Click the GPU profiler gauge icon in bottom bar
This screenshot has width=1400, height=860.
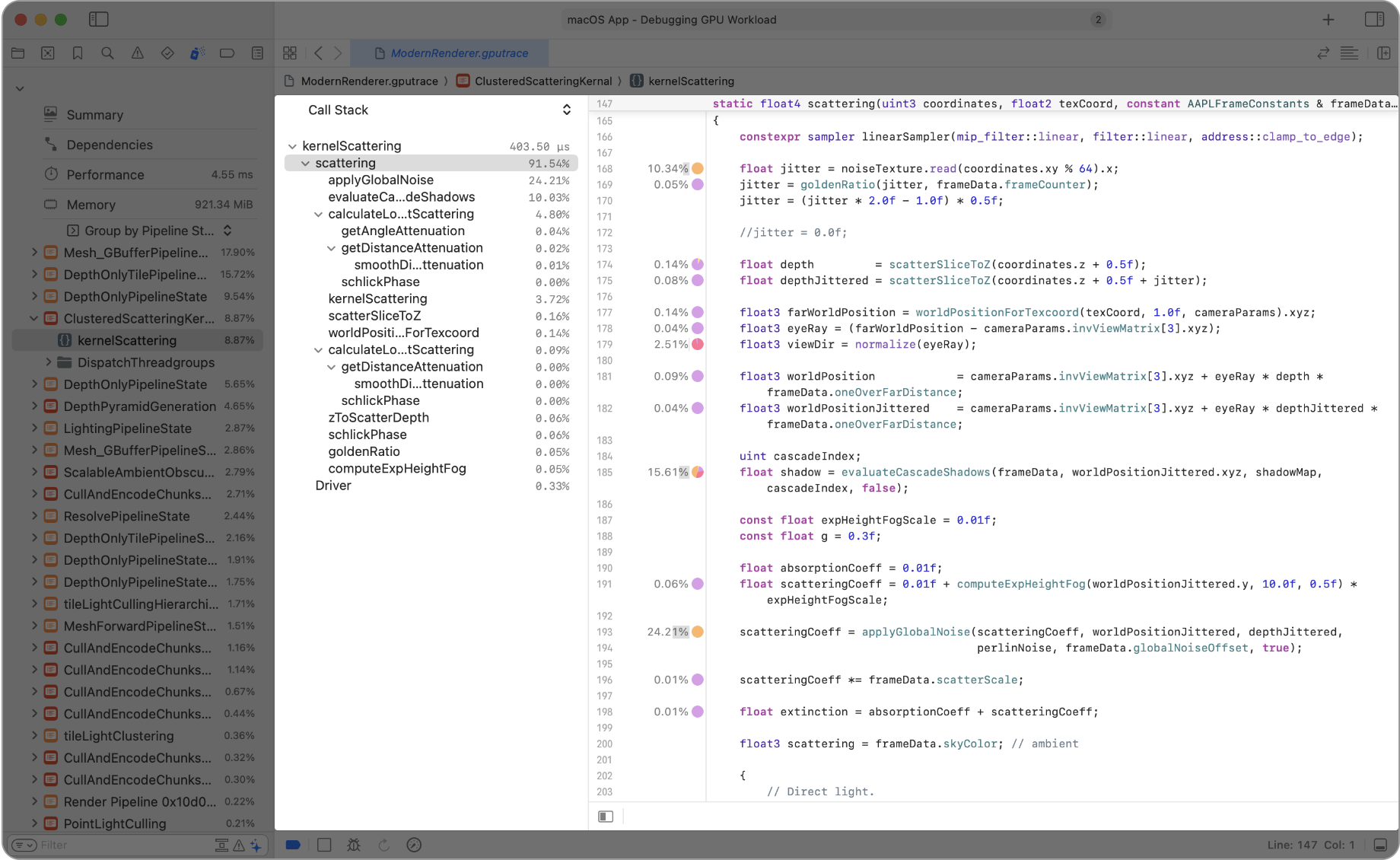(414, 845)
